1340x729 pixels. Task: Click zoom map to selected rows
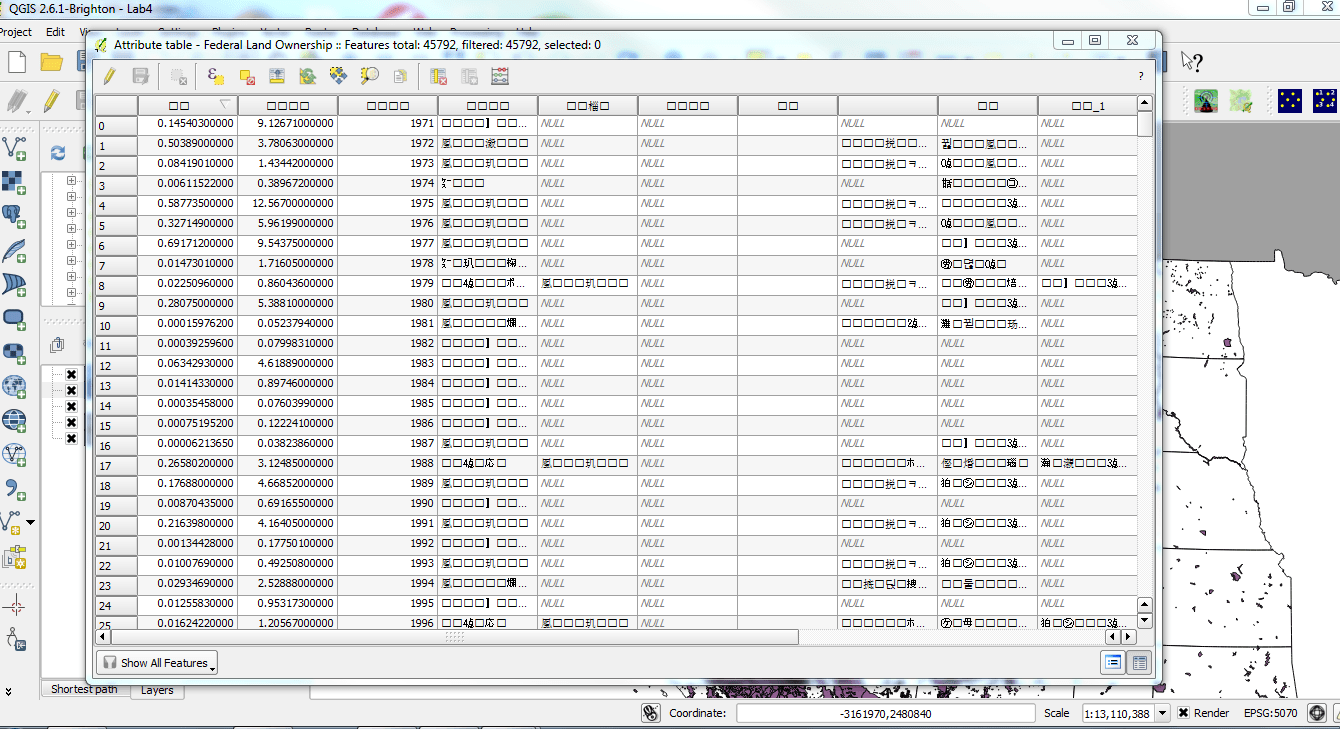(370, 76)
